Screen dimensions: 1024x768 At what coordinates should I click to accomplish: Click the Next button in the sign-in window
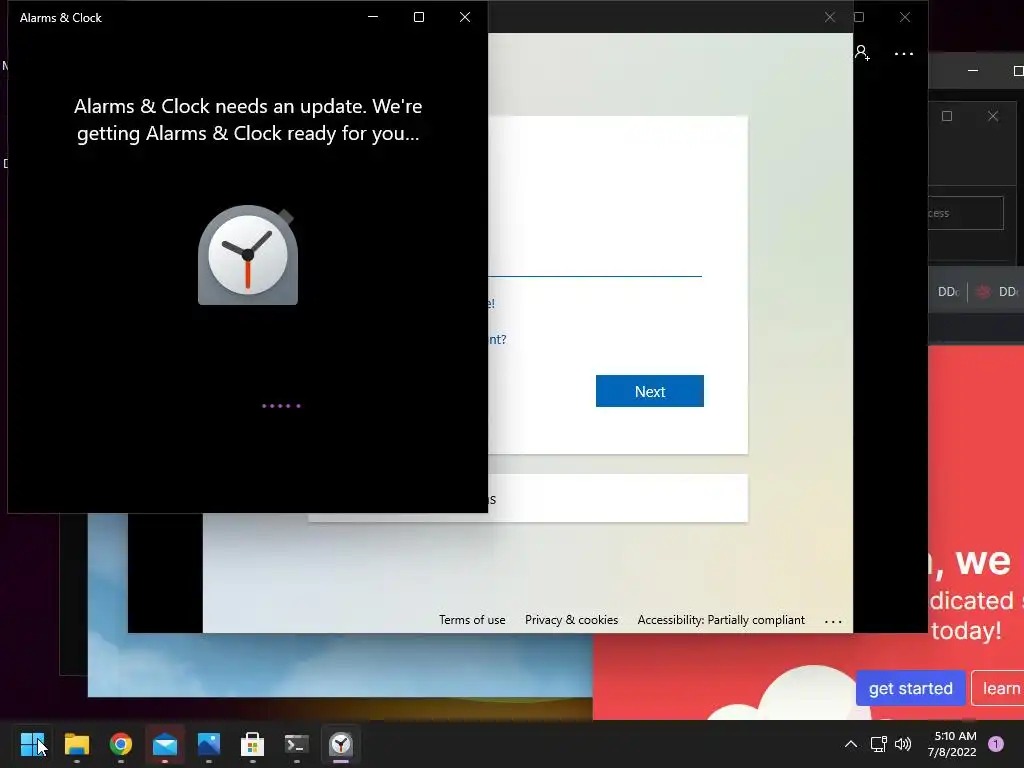tap(650, 391)
